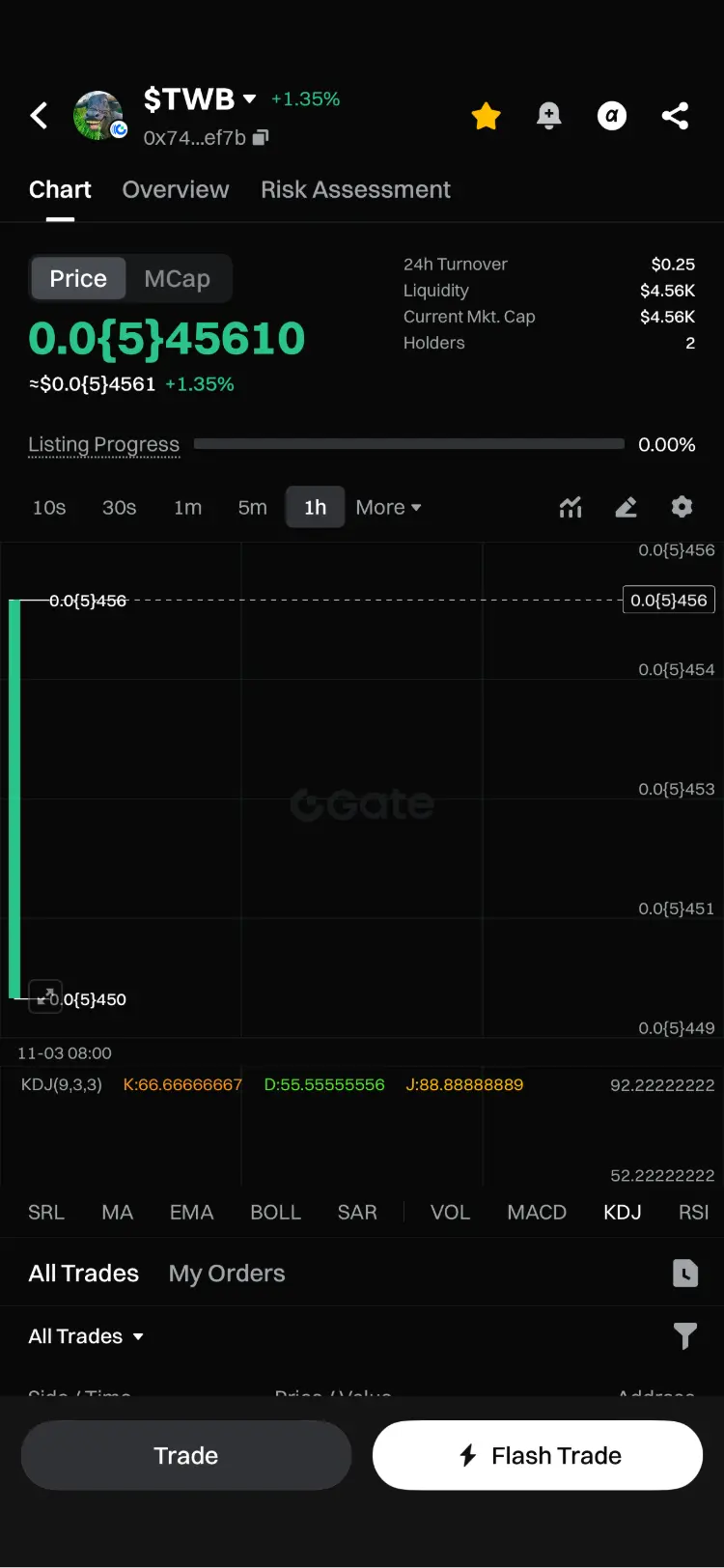Tap the 24h Turnover value $0.25
Viewport: 724px width, 1568px height.
pyautogui.click(x=673, y=265)
